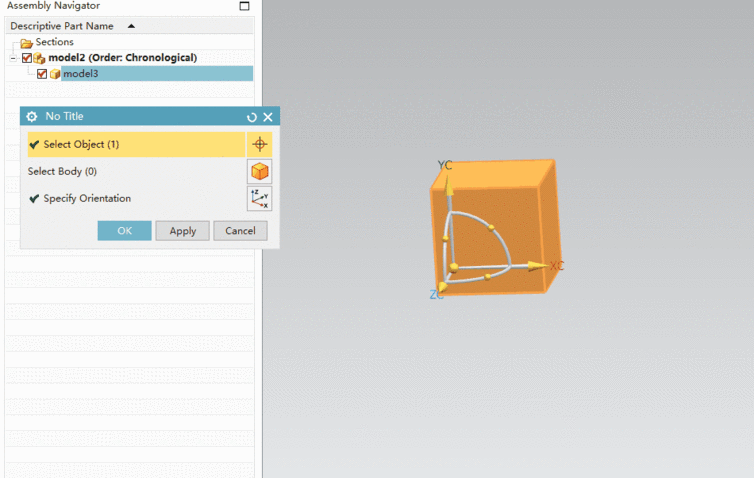This screenshot has width=754, height=478.
Task: Click the ZC axis arrow handle
Action: tap(442, 288)
